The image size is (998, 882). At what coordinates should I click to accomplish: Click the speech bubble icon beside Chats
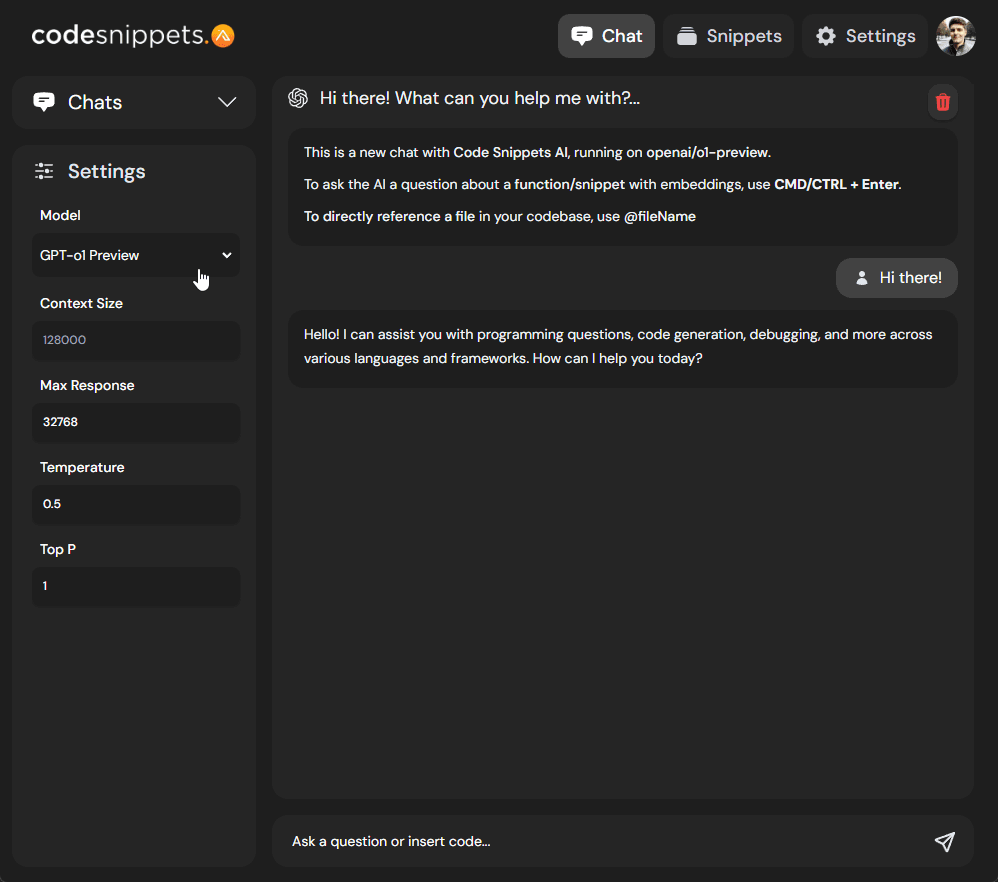point(44,102)
